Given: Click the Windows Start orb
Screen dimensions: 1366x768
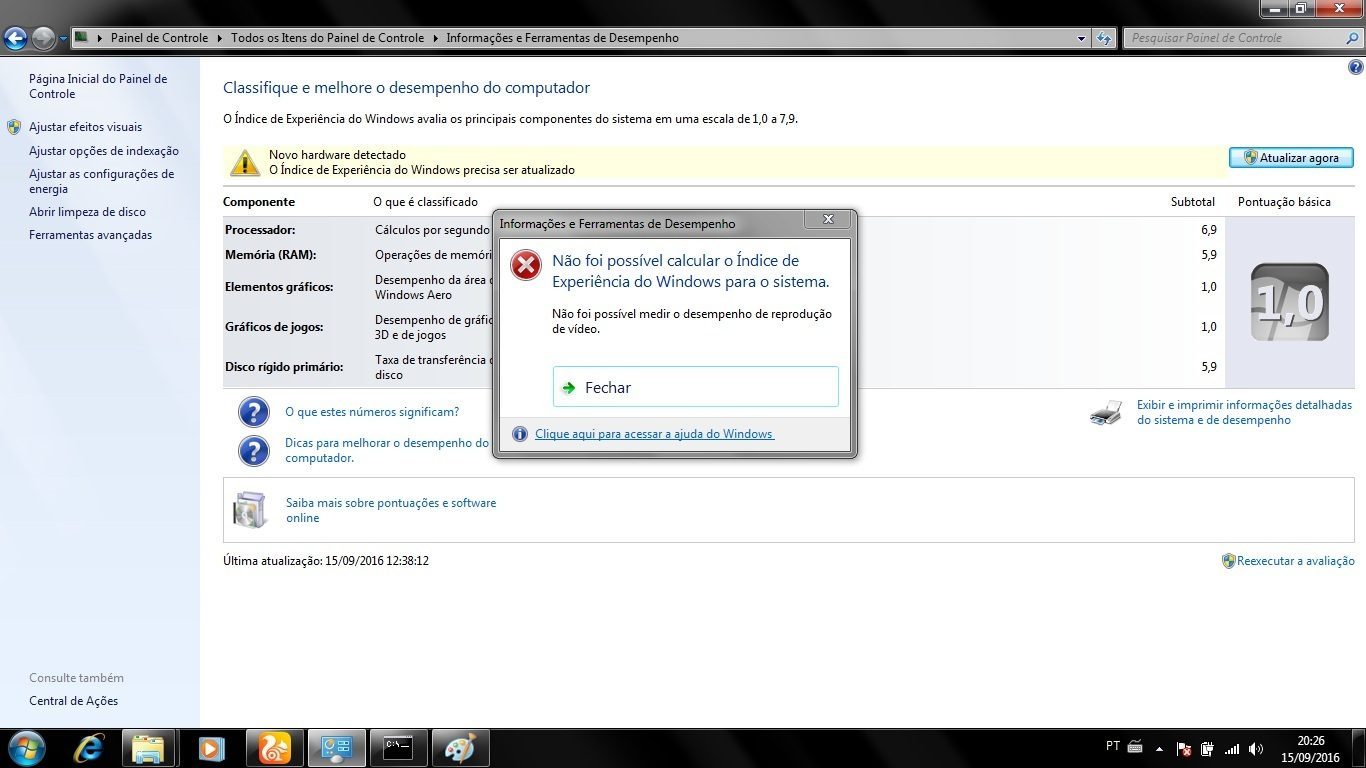Looking at the screenshot, I should tap(25, 748).
